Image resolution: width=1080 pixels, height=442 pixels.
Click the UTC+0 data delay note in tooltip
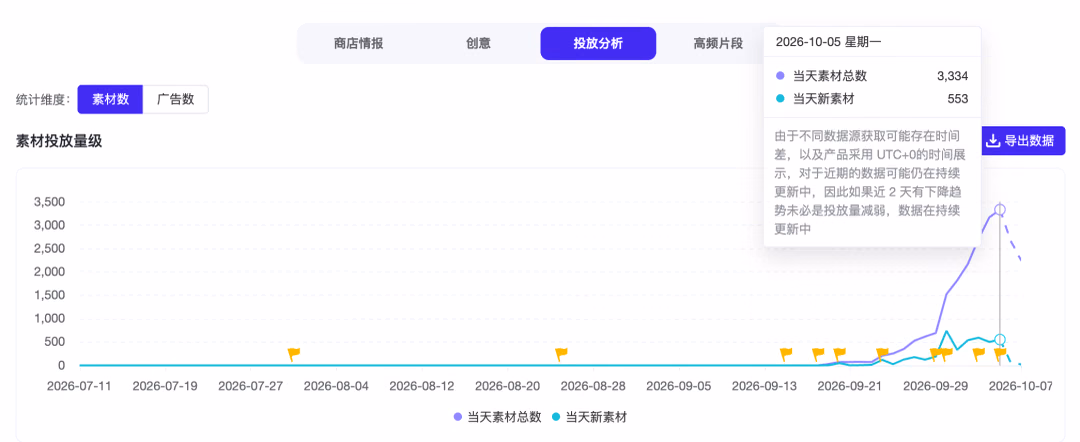871,182
